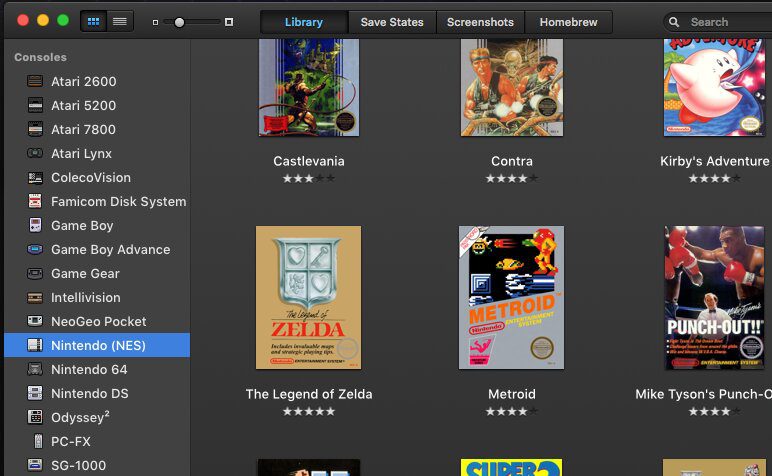Click the PC-FX label
Screen dimensions: 772x476
(71, 442)
